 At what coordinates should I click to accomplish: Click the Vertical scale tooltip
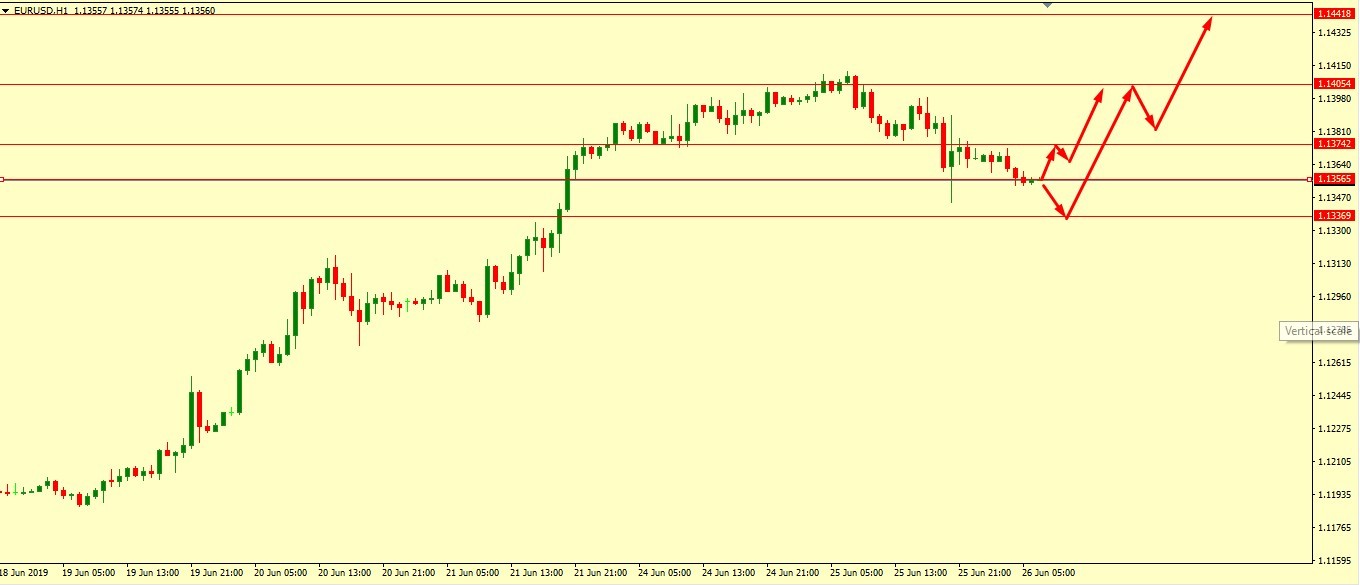[1318, 330]
